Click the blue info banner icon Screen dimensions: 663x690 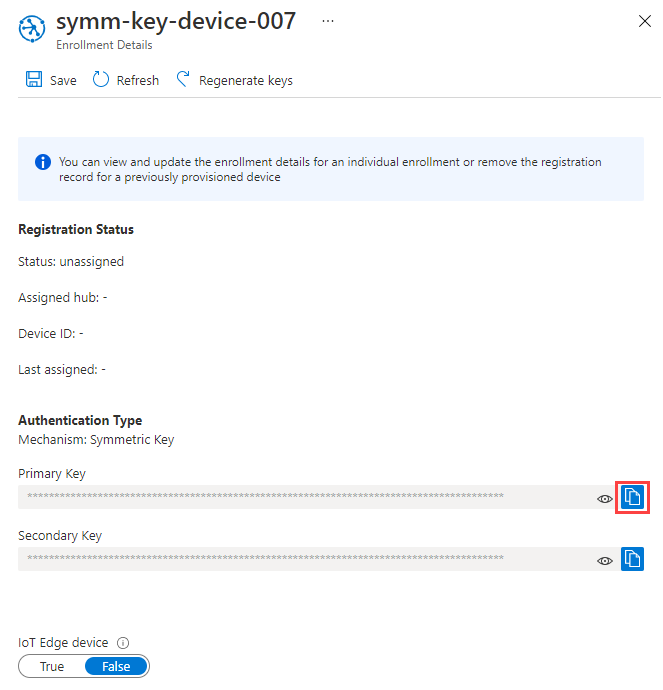[42, 161]
